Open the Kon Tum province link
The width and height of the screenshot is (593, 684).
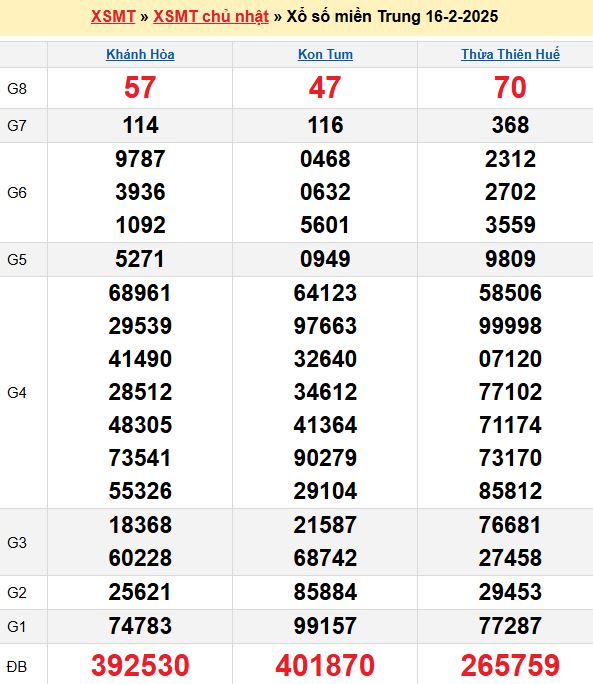325,55
